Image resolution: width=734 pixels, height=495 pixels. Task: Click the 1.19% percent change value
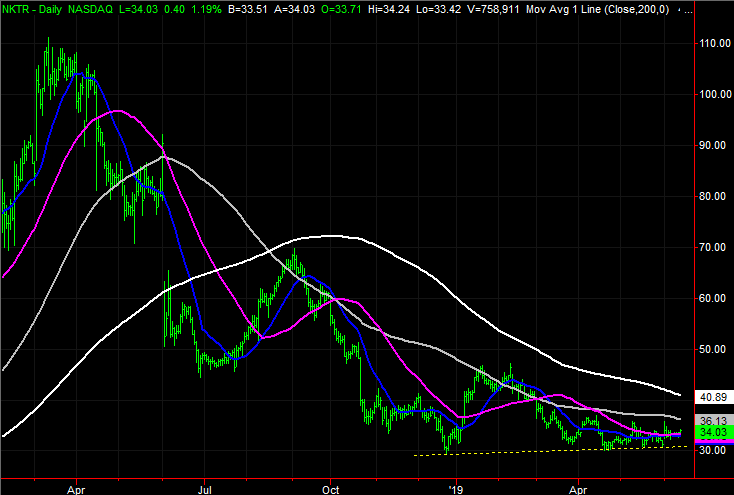point(200,9)
